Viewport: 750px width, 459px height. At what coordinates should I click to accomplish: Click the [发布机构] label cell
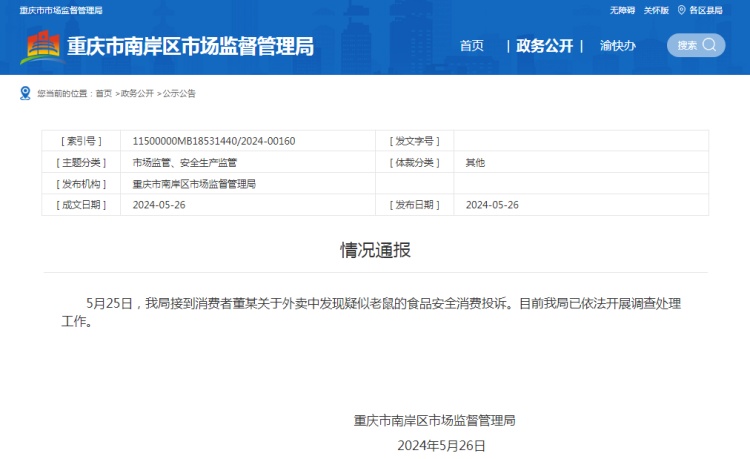[81, 184]
